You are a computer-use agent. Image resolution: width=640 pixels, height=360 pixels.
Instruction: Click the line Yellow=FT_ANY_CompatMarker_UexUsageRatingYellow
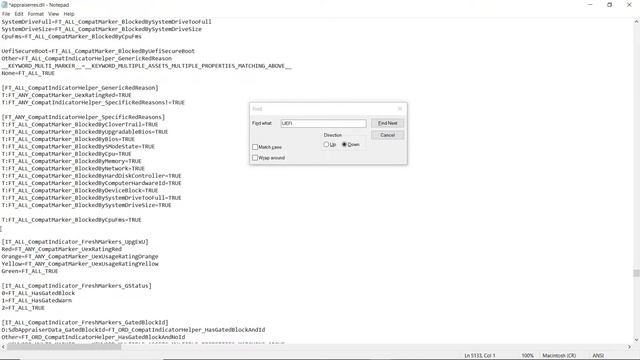click(80, 264)
